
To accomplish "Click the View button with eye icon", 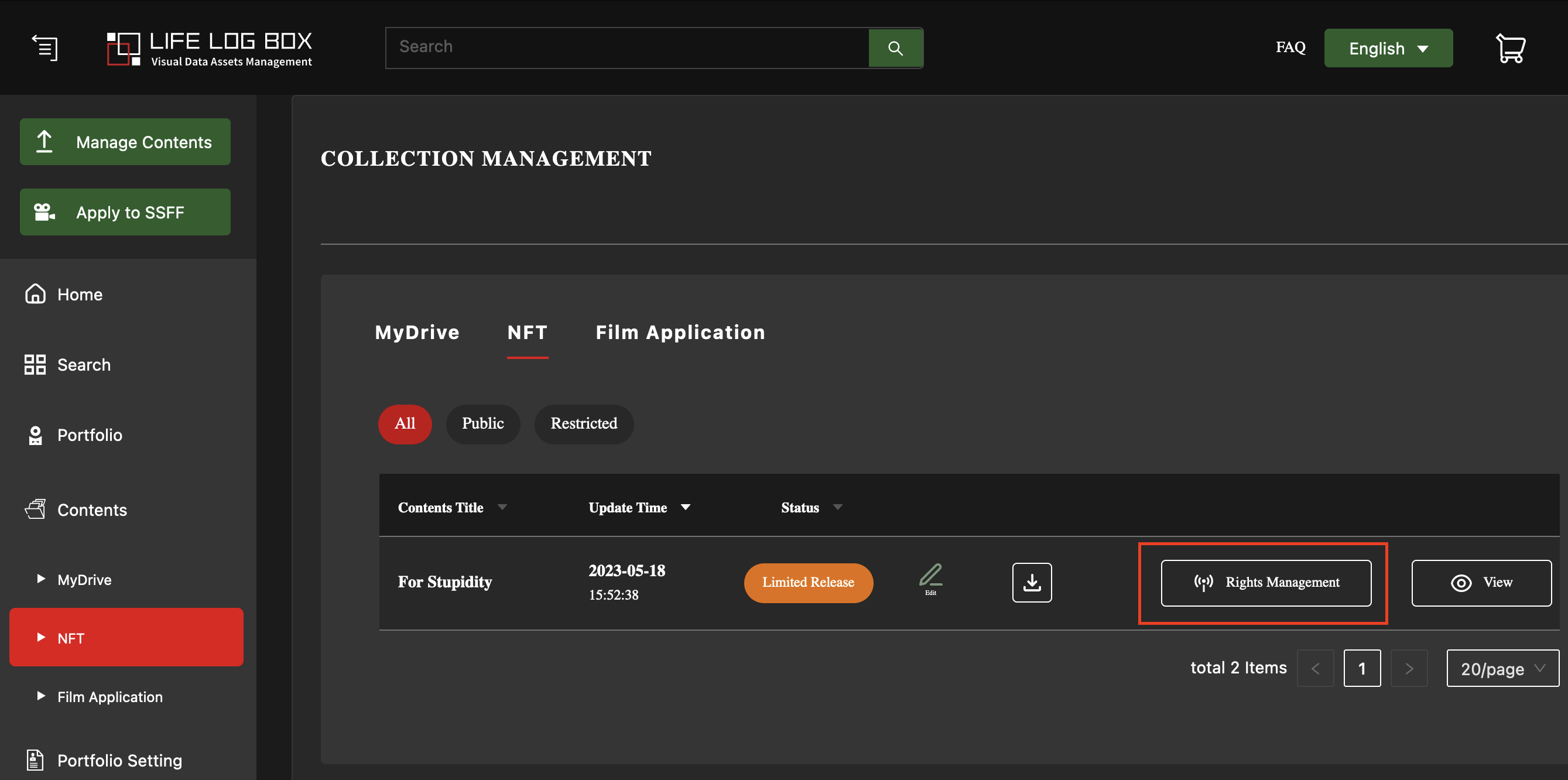I will [1481, 582].
